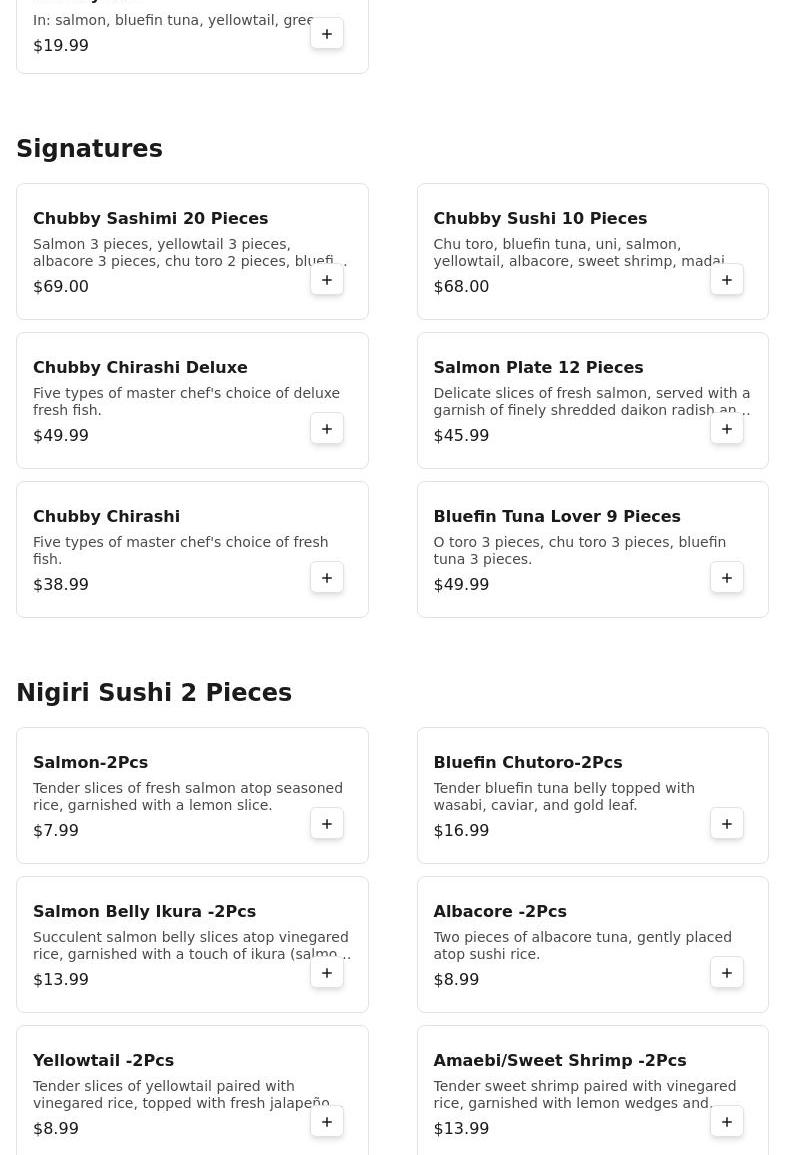Add Albacore -2Pcs to cart

727,973
